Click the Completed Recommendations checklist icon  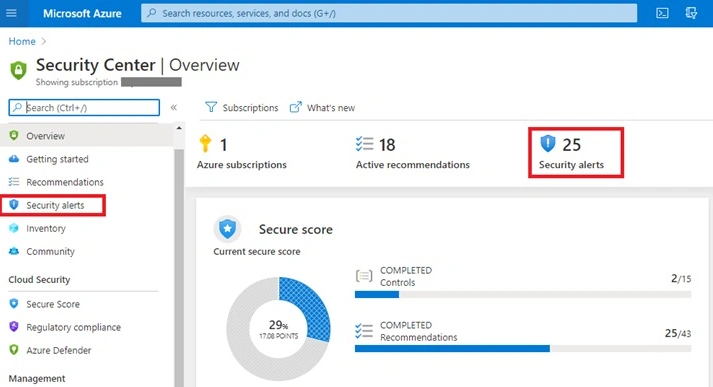pos(364,331)
